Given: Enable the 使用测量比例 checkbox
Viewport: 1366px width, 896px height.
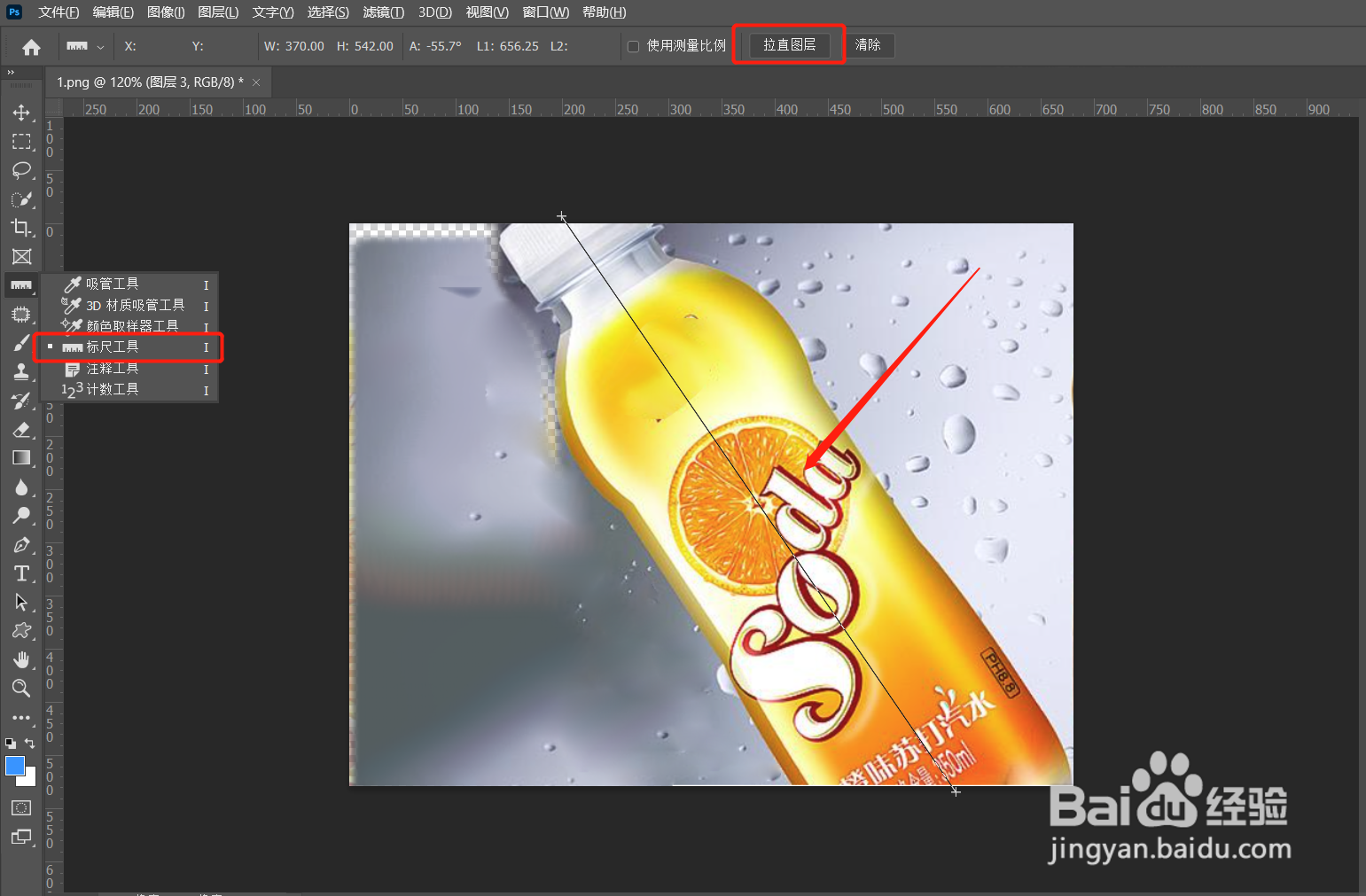Looking at the screenshot, I should click(x=633, y=46).
